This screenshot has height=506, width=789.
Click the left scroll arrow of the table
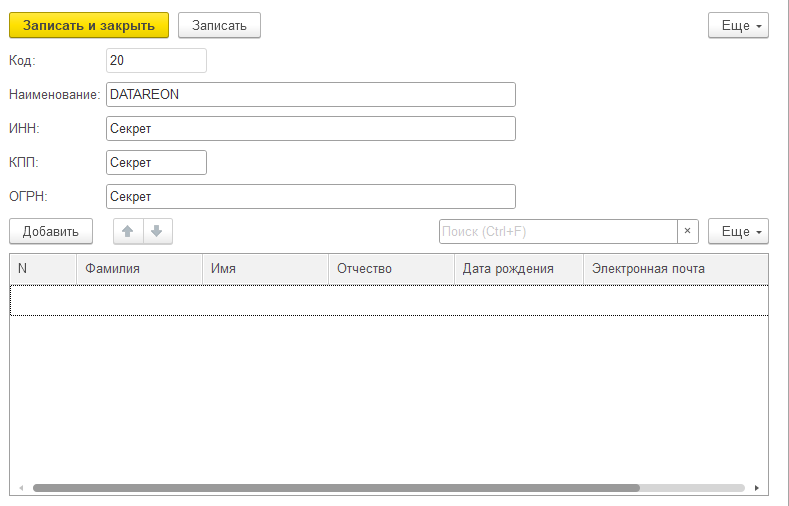[19, 488]
